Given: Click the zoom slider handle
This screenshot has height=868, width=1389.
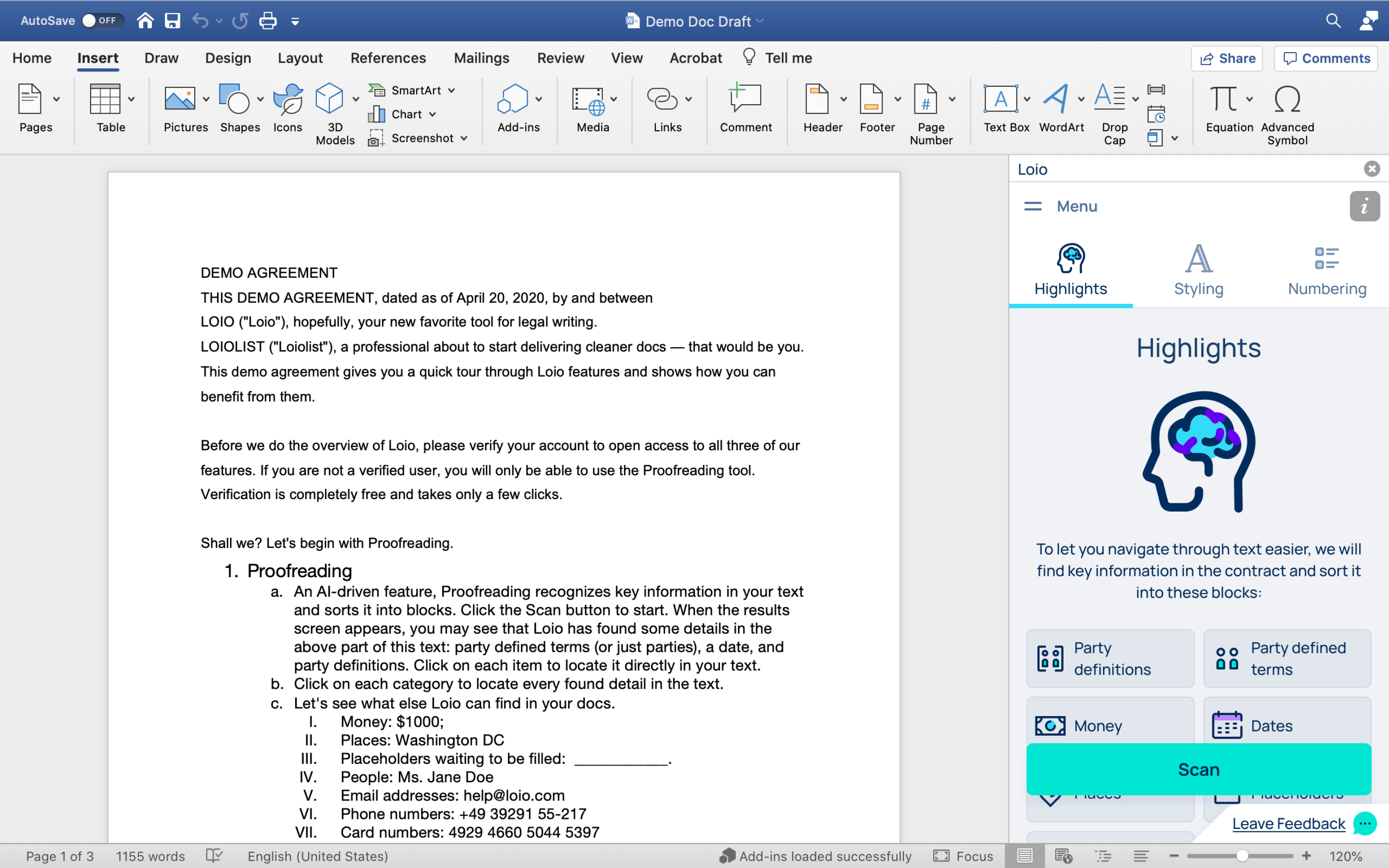Looking at the screenshot, I should click(1242, 856).
